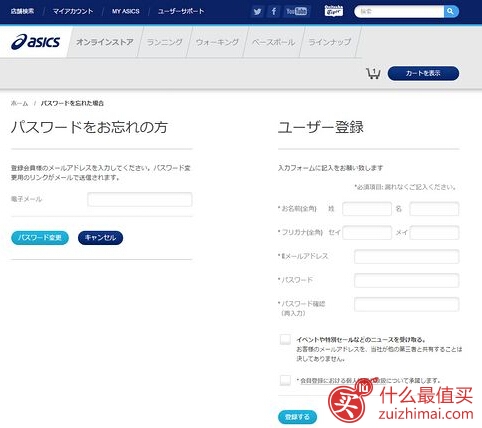Open the ラインナップ tab
The width and height of the screenshot is (482, 428).
coord(330,42)
